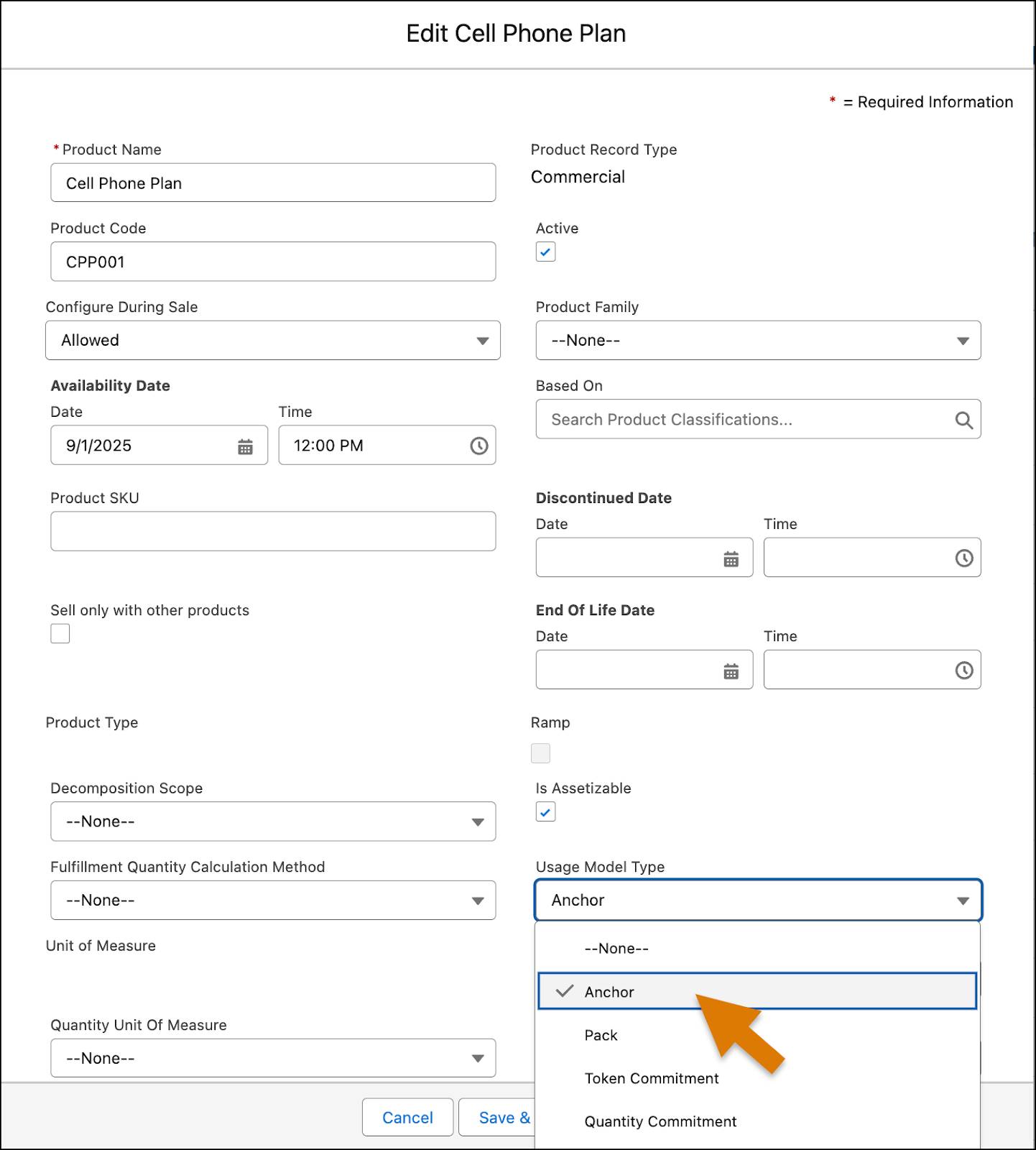
Task: Focus the Search Product Classifications field
Action: click(x=758, y=420)
